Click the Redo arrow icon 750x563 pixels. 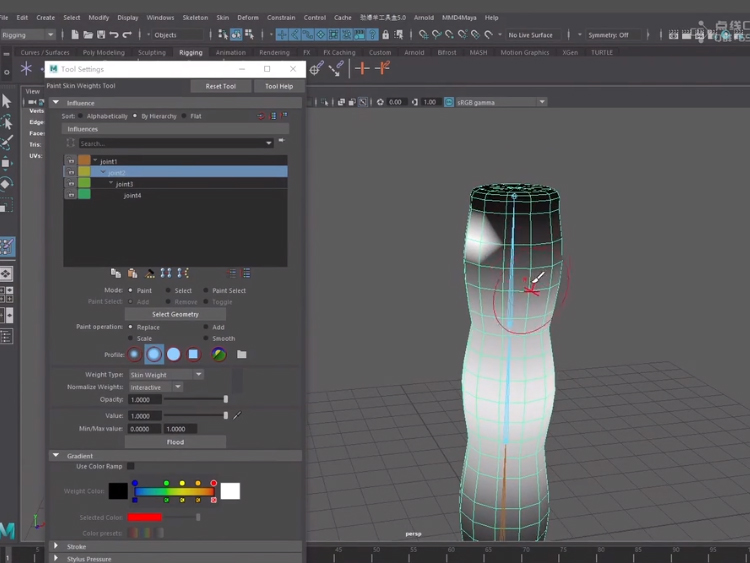pyautogui.click(x=127, y=34)
